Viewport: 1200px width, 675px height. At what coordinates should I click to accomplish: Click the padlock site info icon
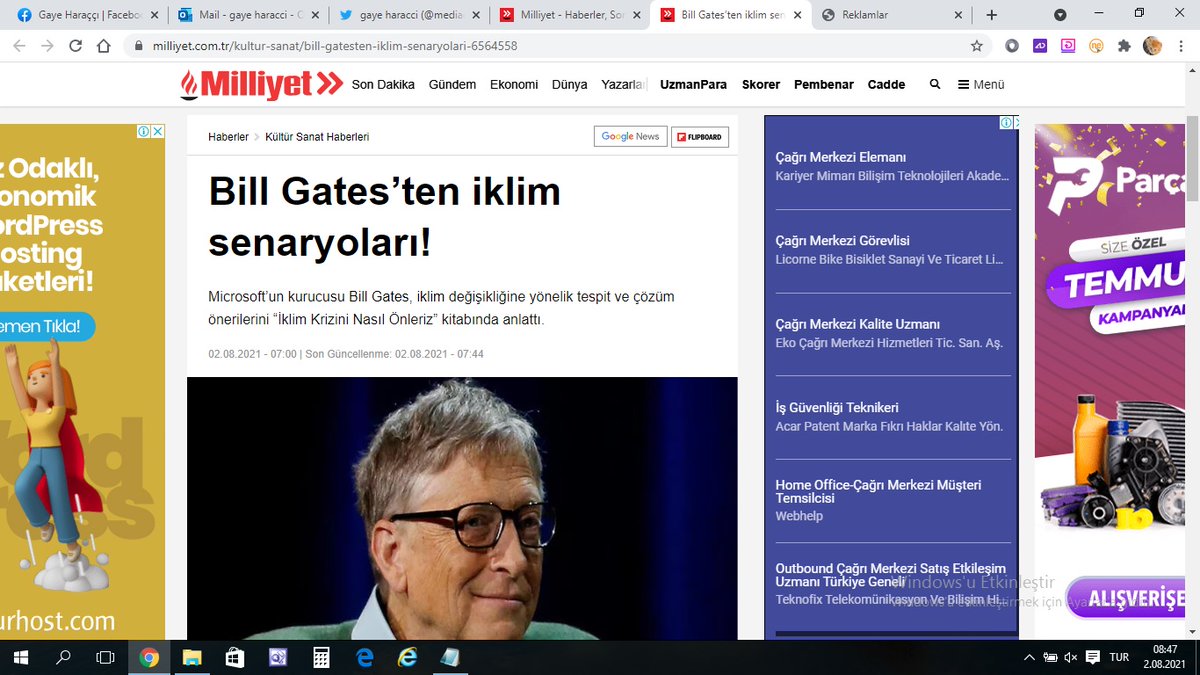point(137,46)
